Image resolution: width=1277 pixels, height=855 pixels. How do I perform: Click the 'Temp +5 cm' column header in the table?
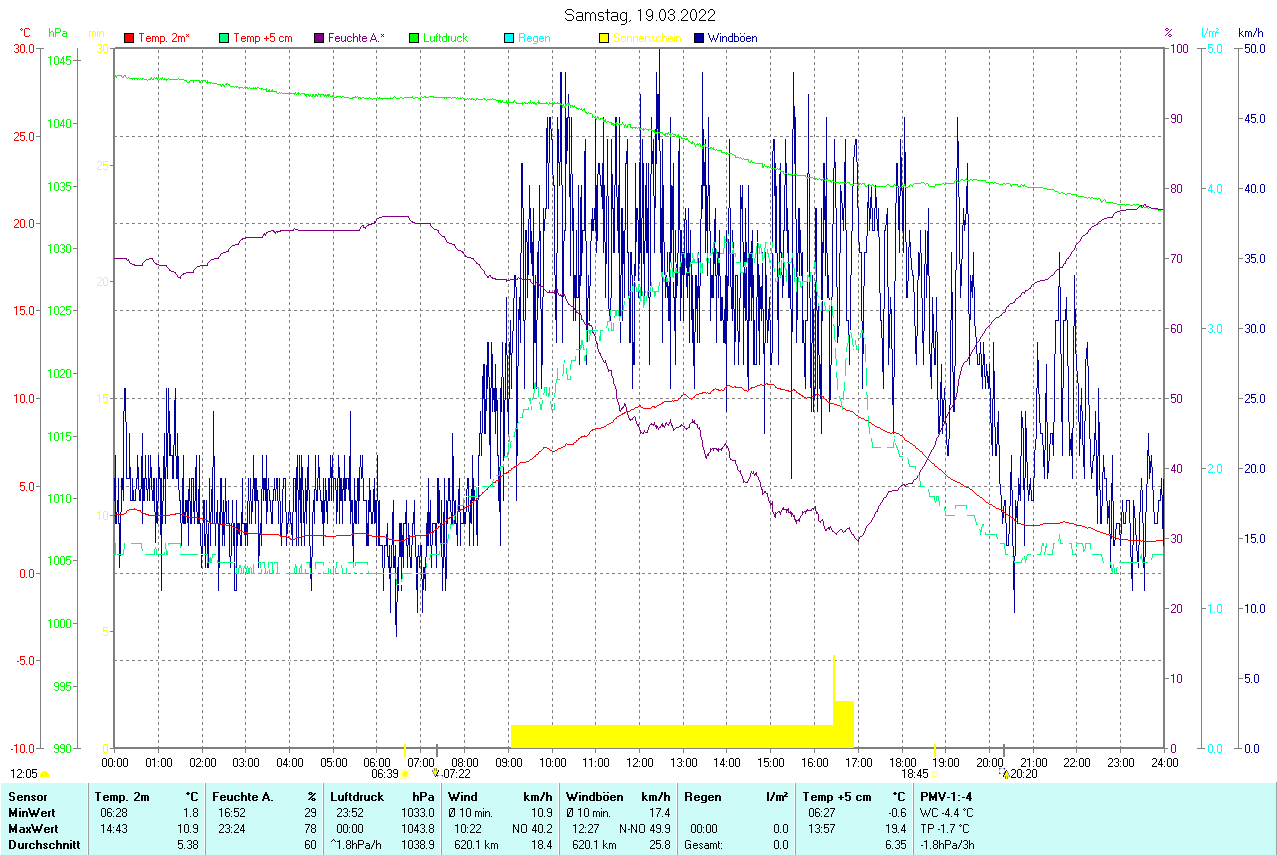837,797
